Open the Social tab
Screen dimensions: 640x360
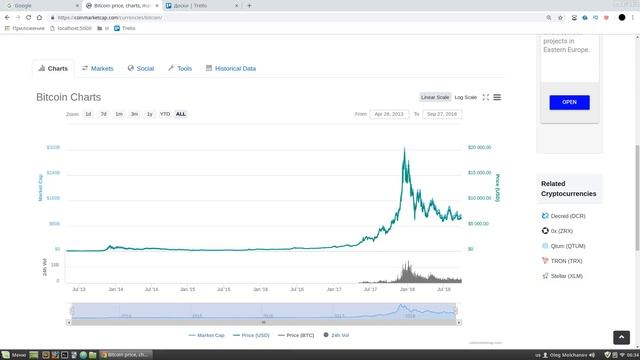click(x=141, y=69)
